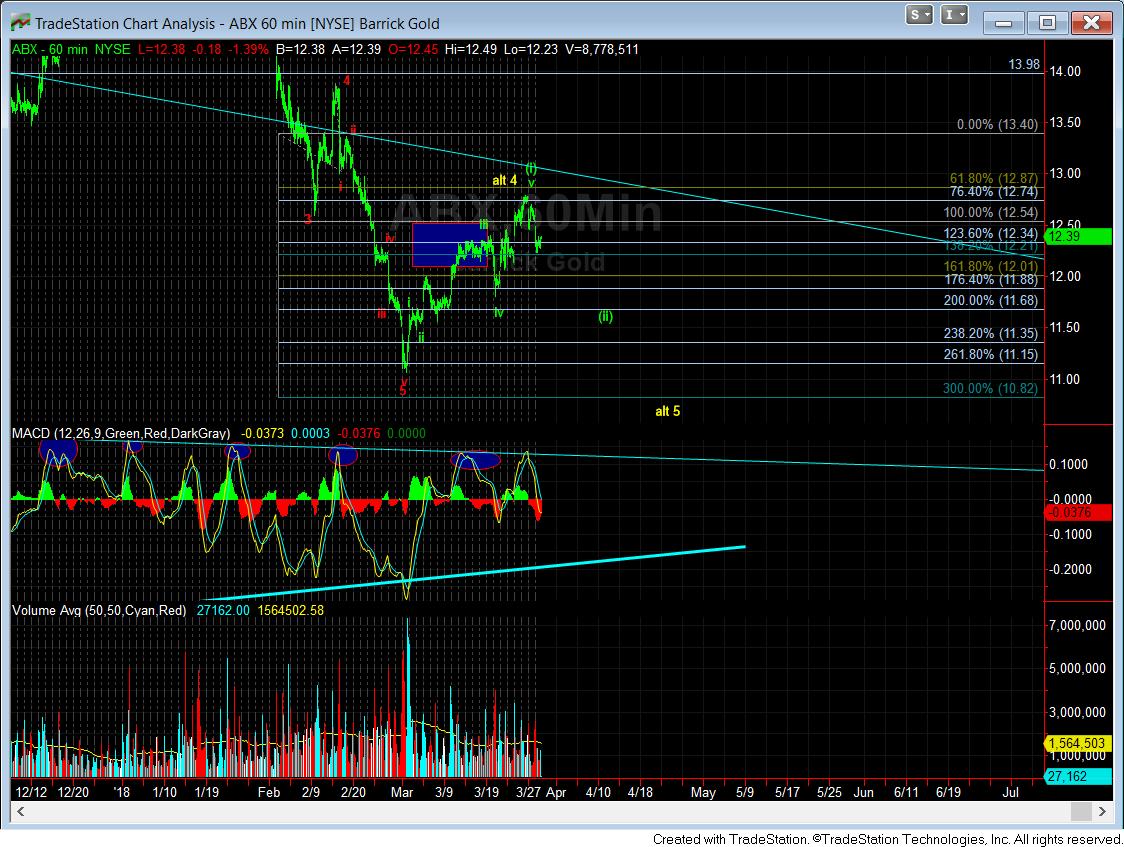Click the yellow '-0.0373' MACD value
The width and height of the screenshot is (1124, 847).
click(x=262, y=434)
